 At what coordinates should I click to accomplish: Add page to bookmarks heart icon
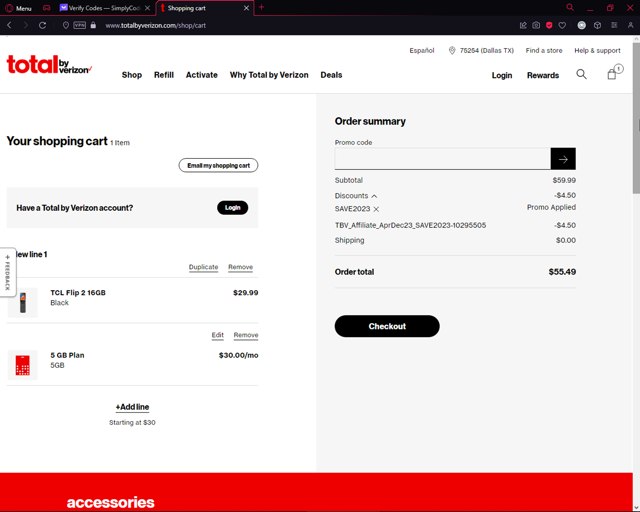click(562, 25)
